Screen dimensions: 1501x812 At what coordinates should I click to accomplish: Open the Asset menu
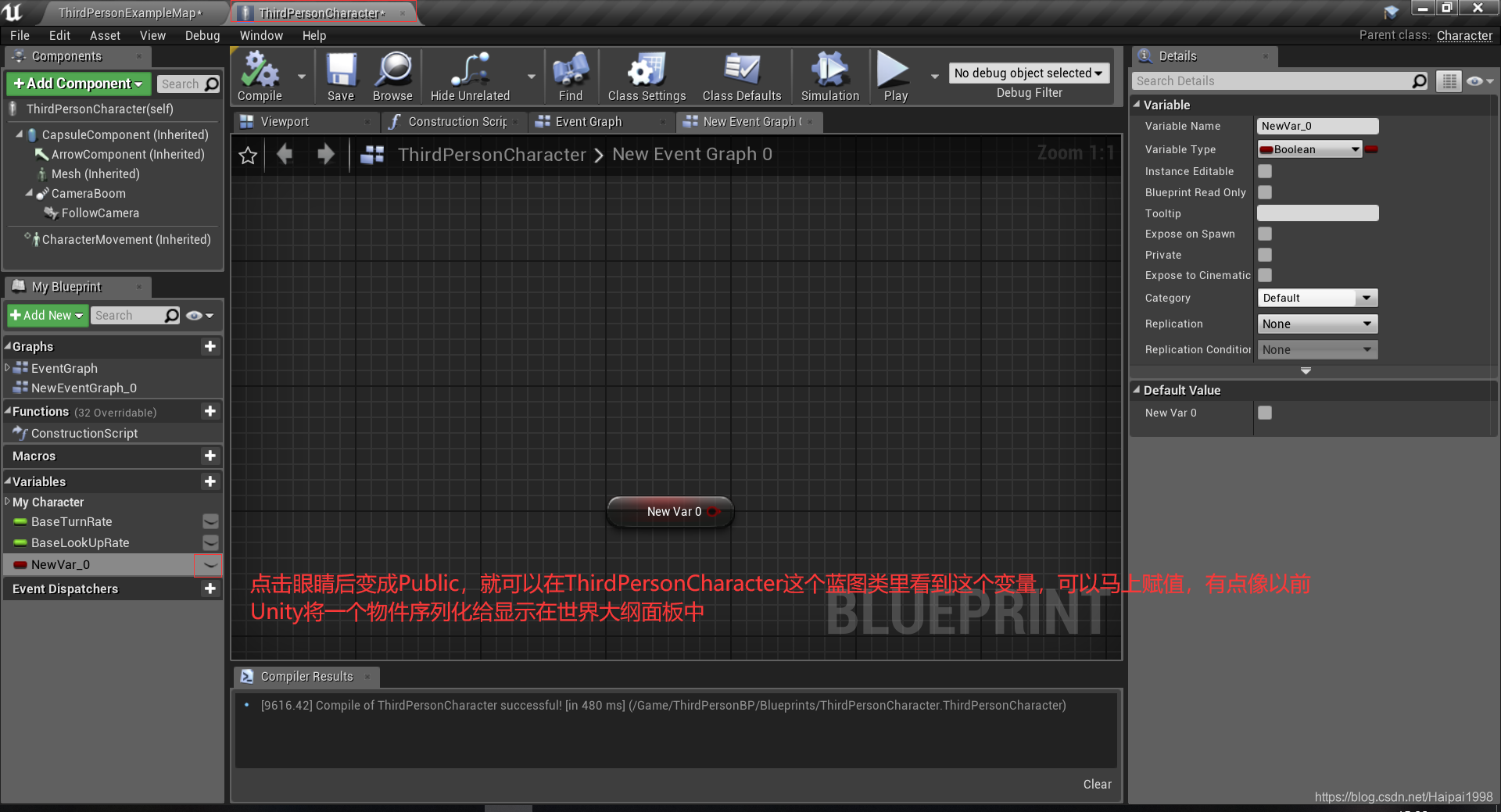tap(105, 36)
